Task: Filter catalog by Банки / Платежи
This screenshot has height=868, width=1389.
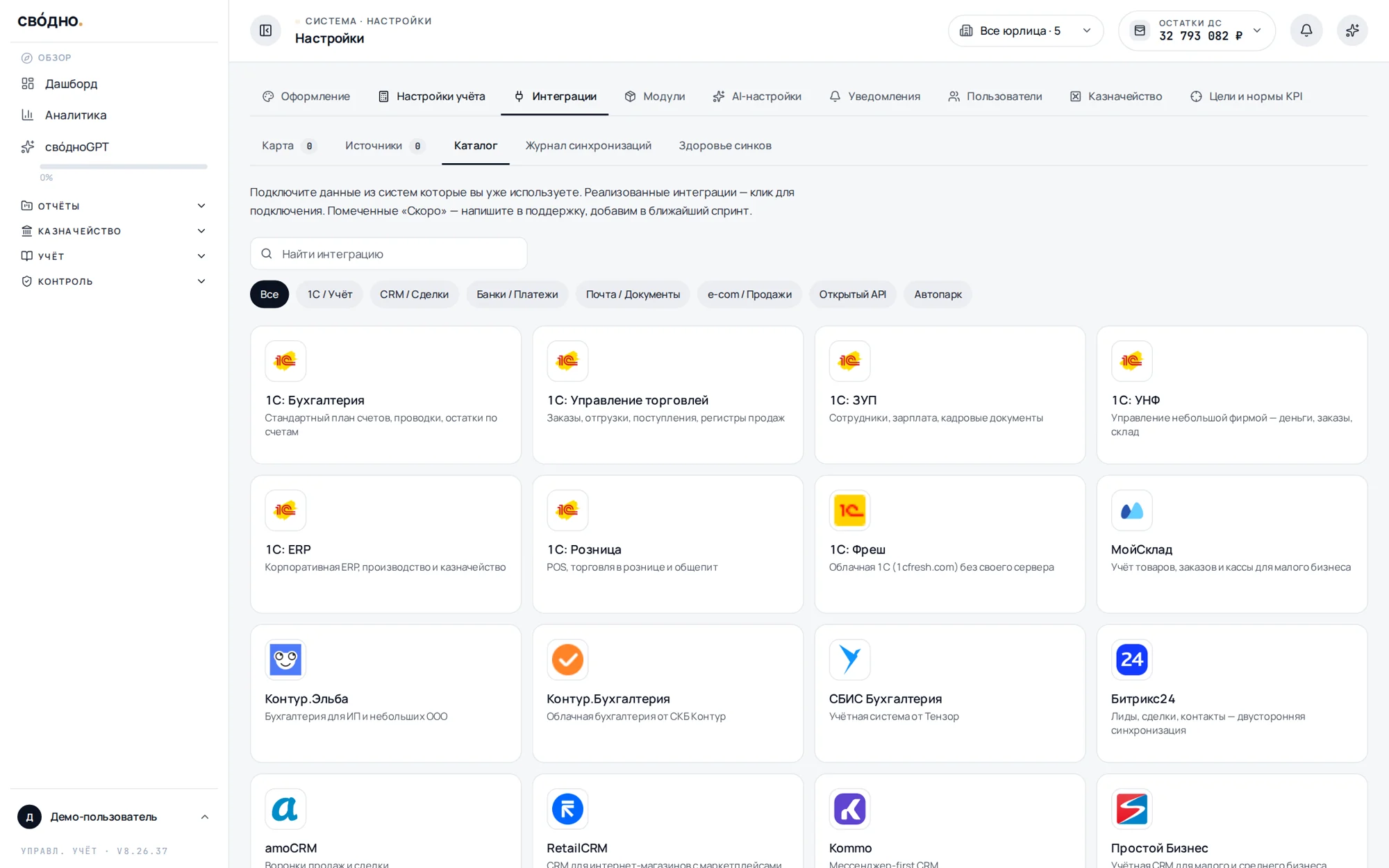Action: pos(517,294)
